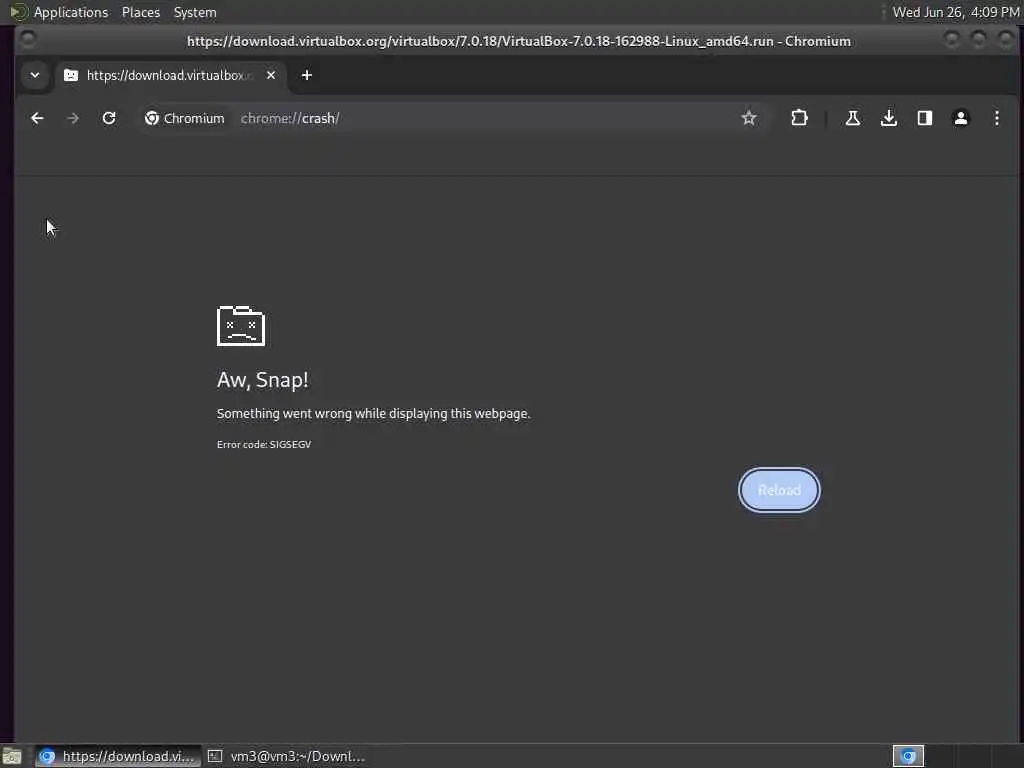Click the Chromium site info chip
Viewport: 1024px width, 768px height.
pos(185,118)
